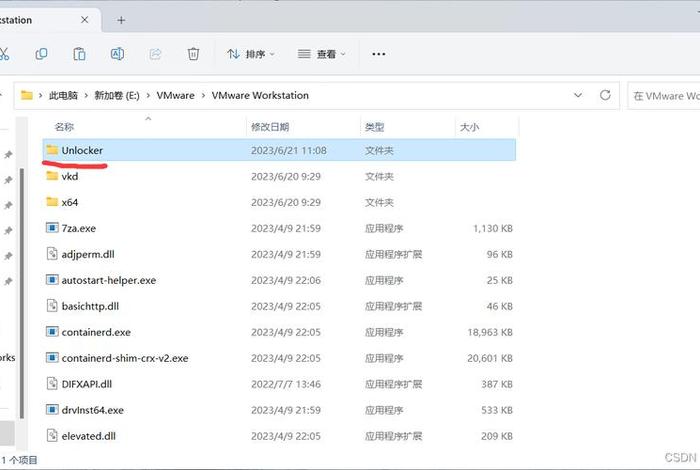Select the DIFXAPI.dll file
The height and width of the screenshot is (470, 700).
(279, 384)
